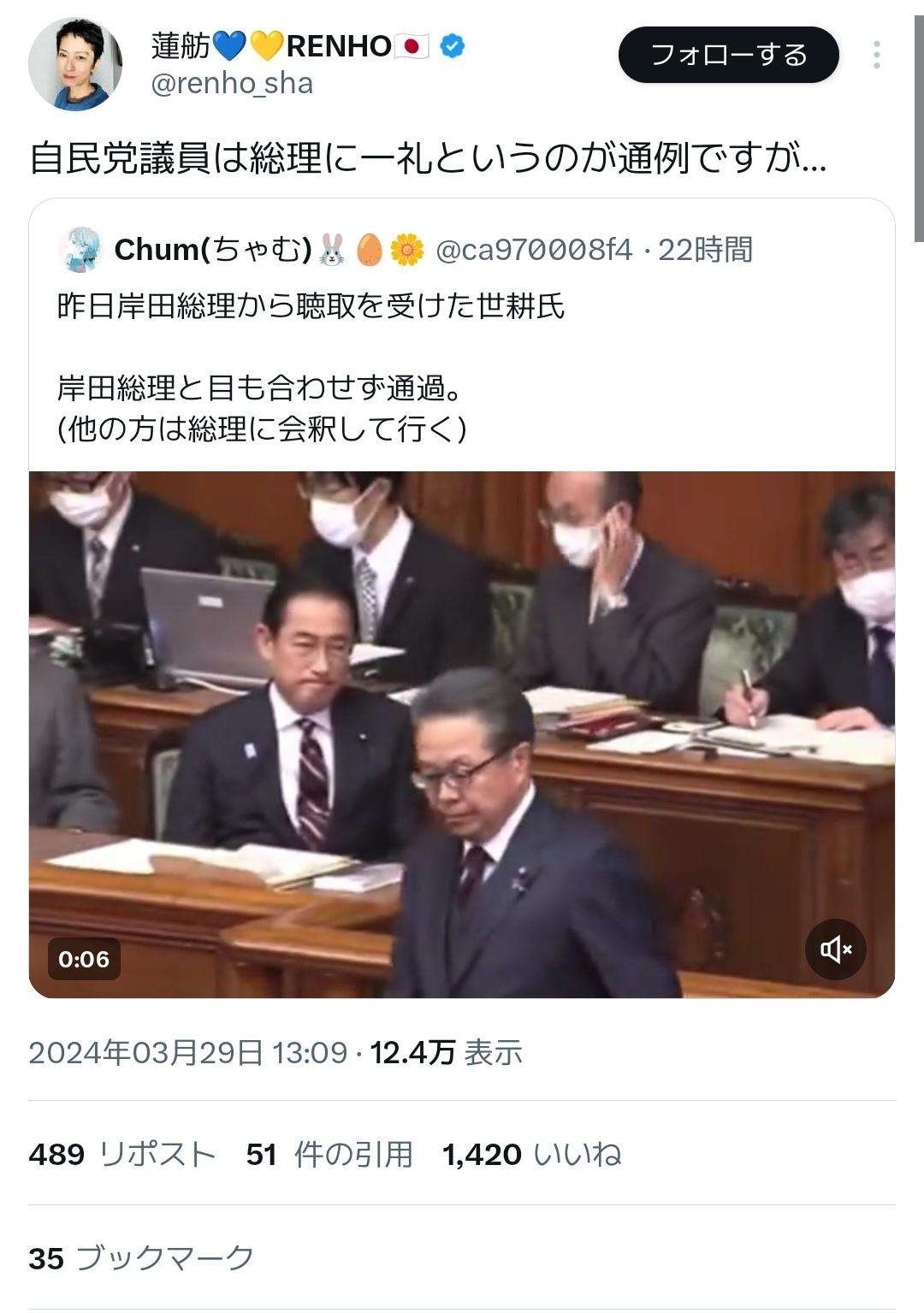View the 51 件の引用 quotes list
924x1313 pixels.
329,1154
